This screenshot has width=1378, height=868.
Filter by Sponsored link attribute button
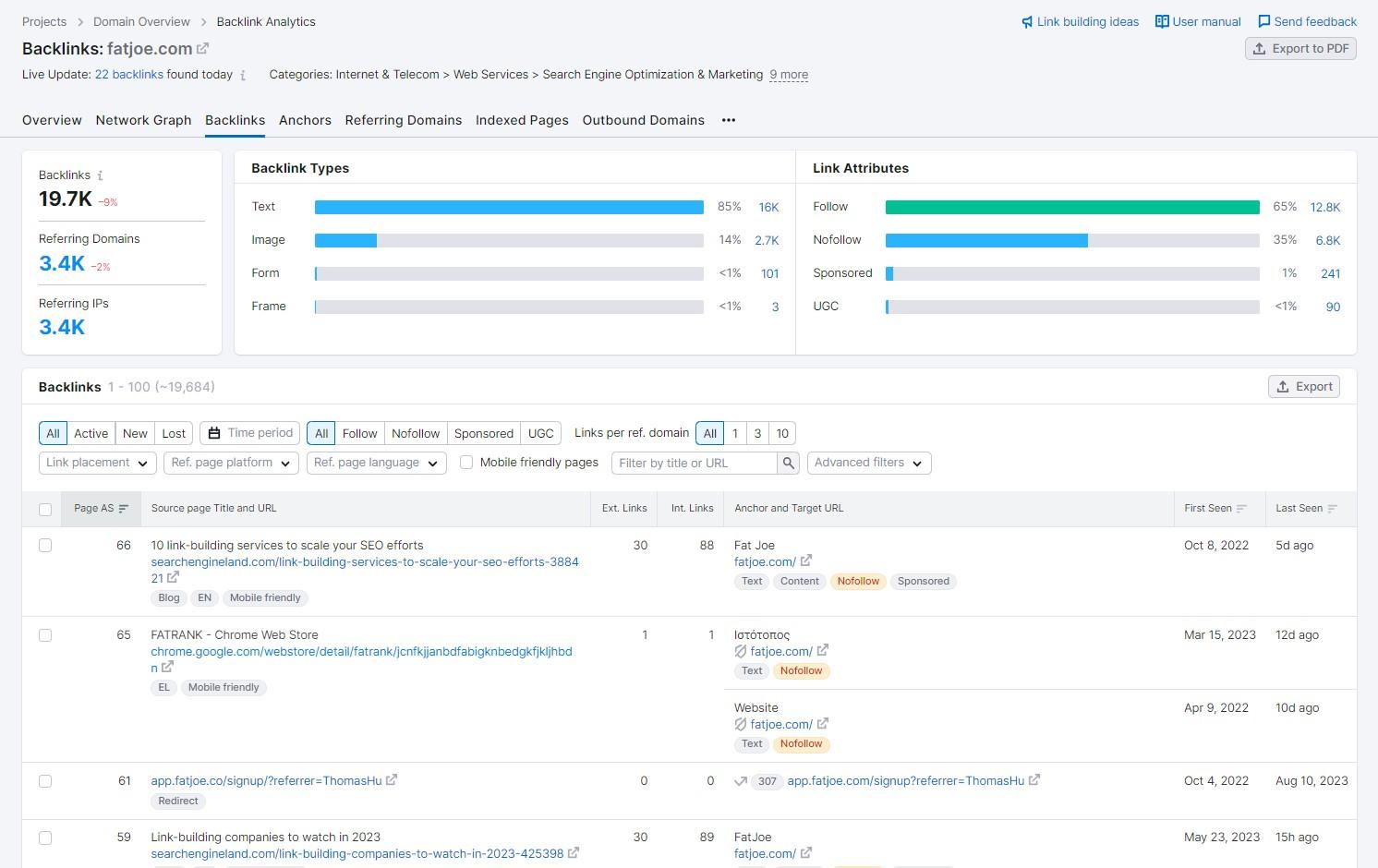pos(483,433)
